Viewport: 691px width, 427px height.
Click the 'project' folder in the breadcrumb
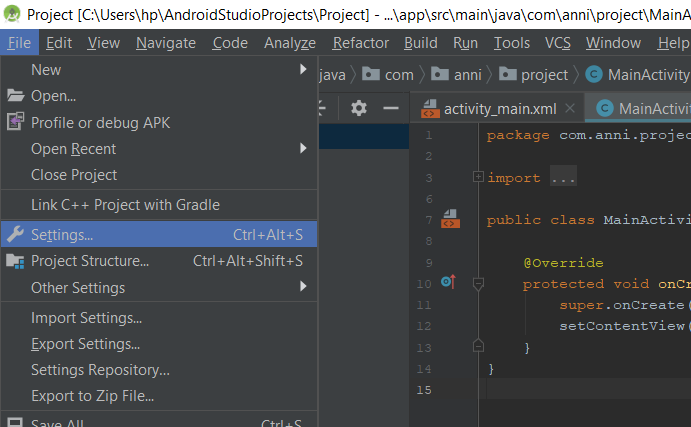click(x=543, y=75)
